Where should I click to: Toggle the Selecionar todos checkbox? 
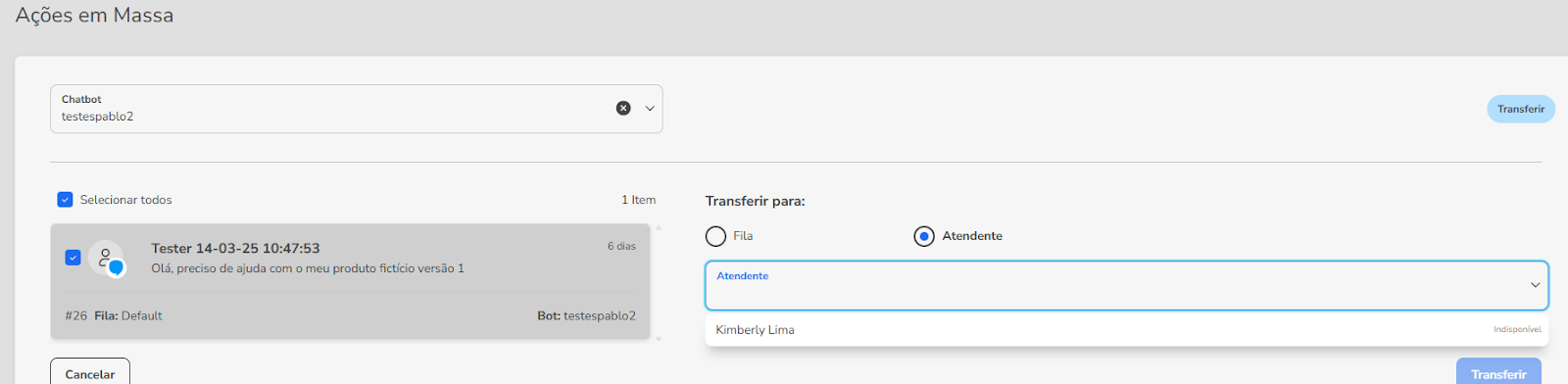click(65, 200)
